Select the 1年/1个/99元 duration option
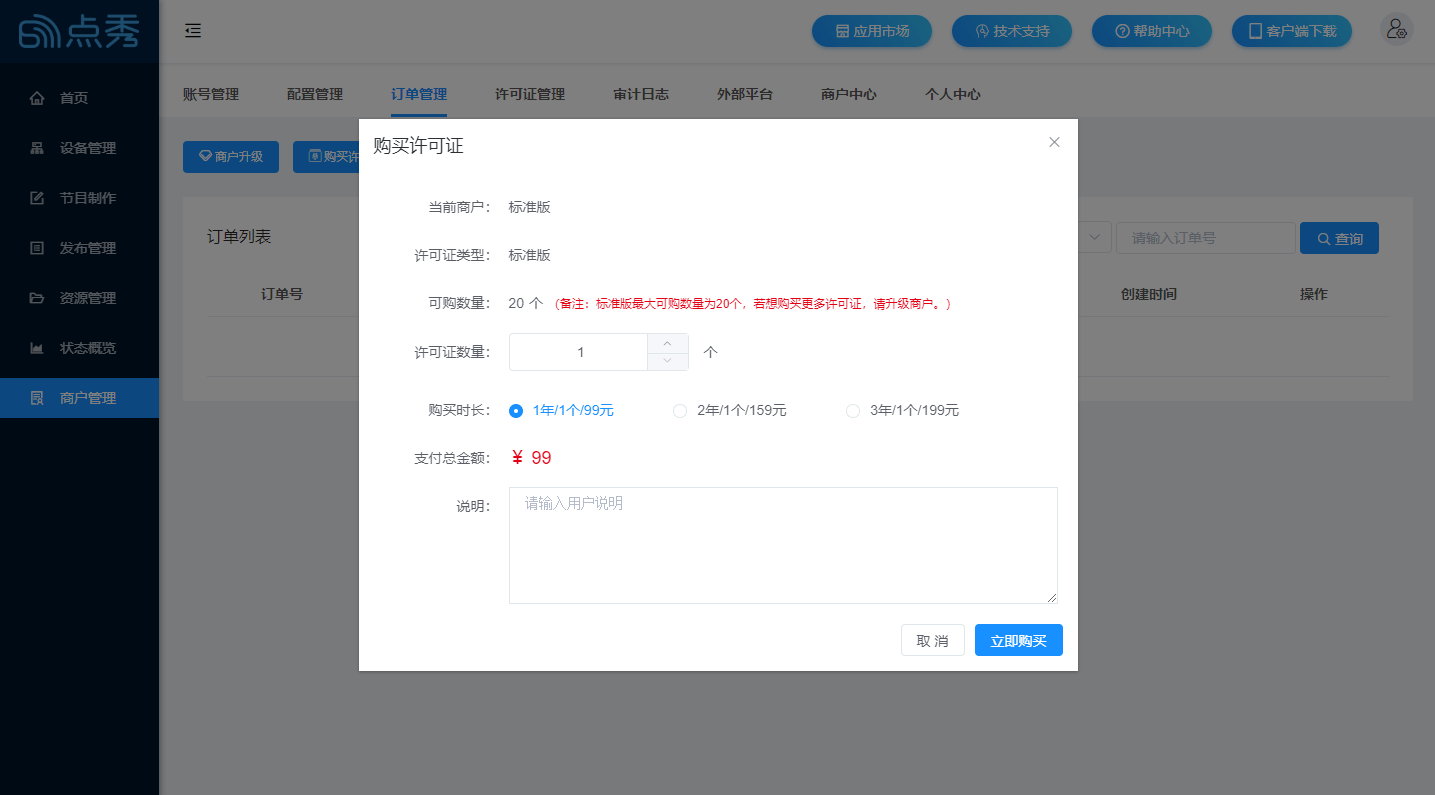 click(561, 410)
